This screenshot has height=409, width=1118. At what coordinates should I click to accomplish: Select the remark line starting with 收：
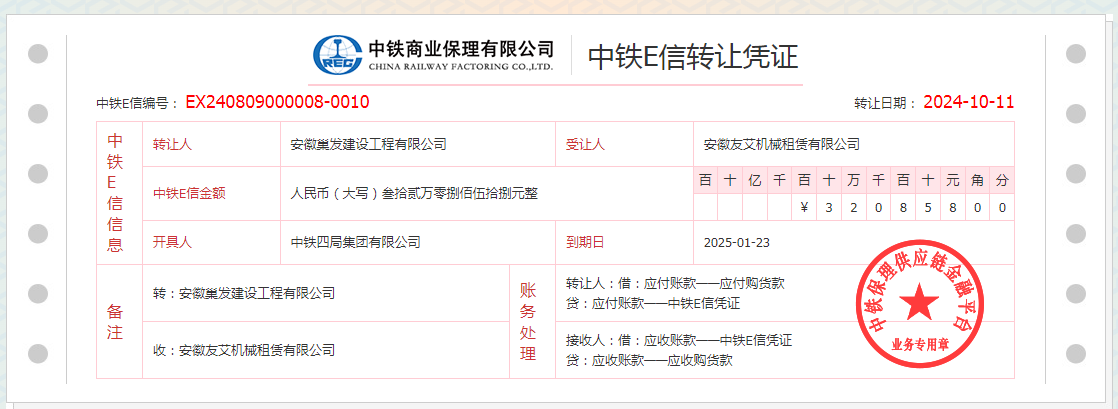(243, 350)
